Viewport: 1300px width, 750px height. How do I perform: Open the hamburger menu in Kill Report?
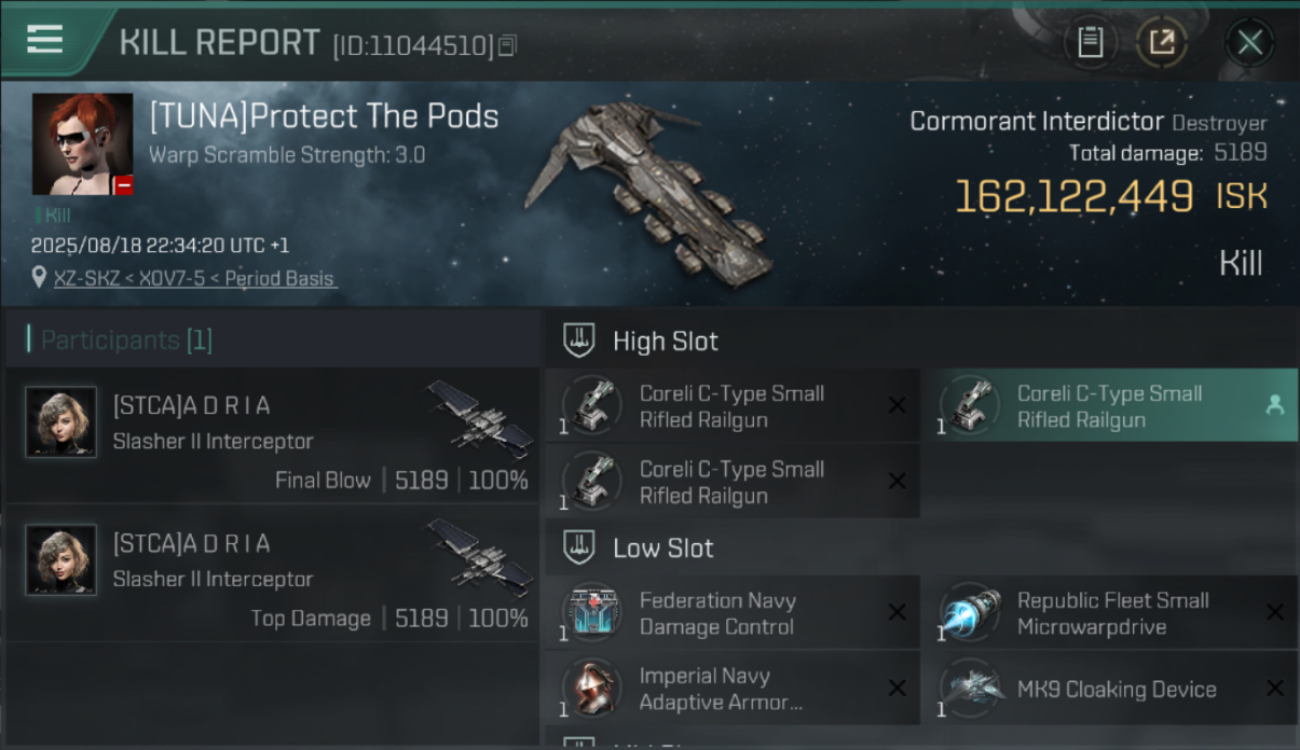(x=45, y=40)
